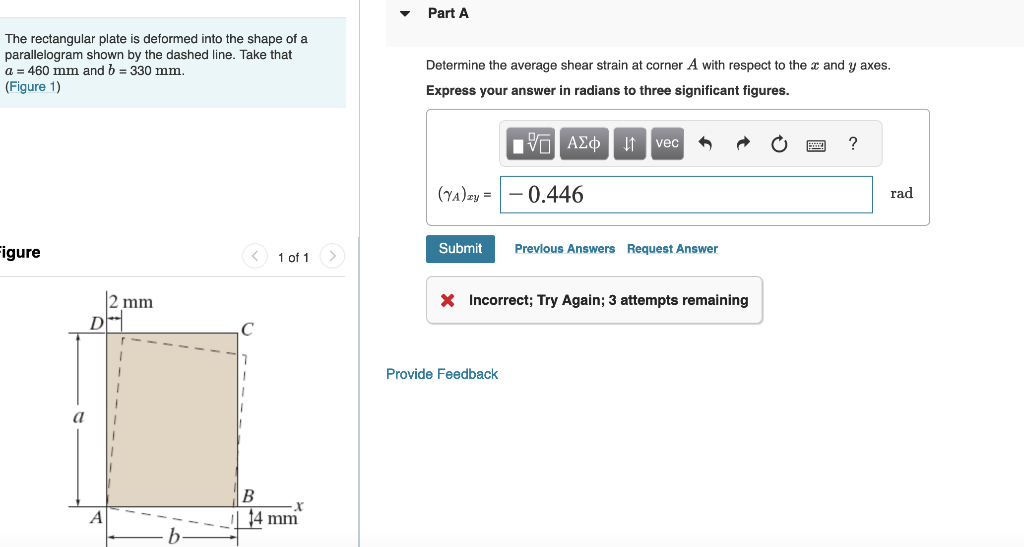Open the Figure 1 link
The image size is (1024, 547).
[x=33, y=87]
